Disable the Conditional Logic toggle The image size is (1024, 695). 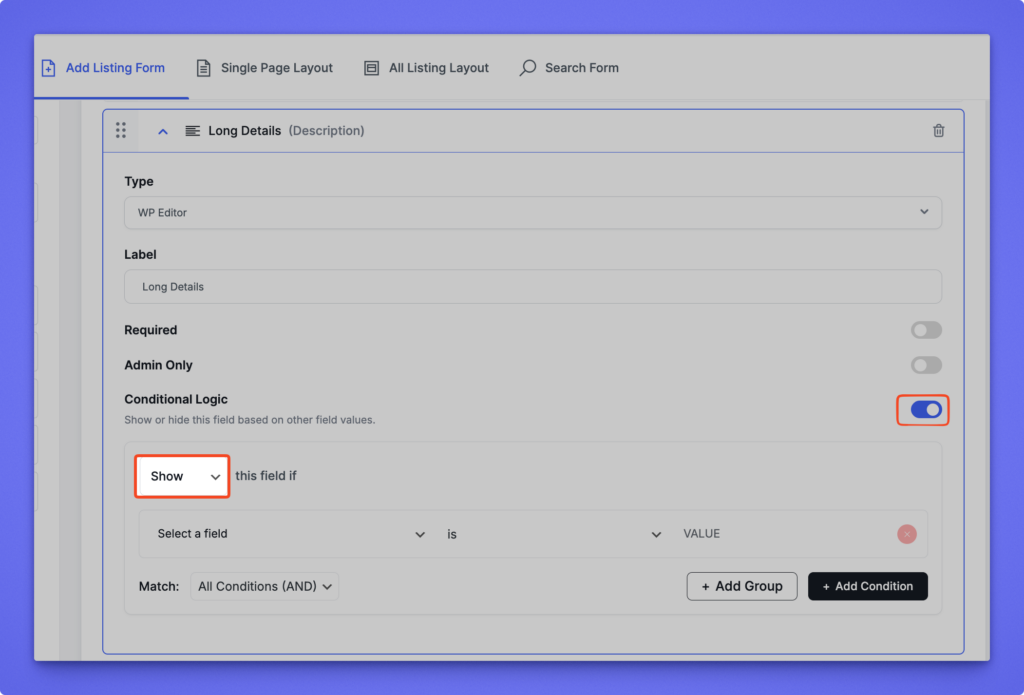point(925,410)
